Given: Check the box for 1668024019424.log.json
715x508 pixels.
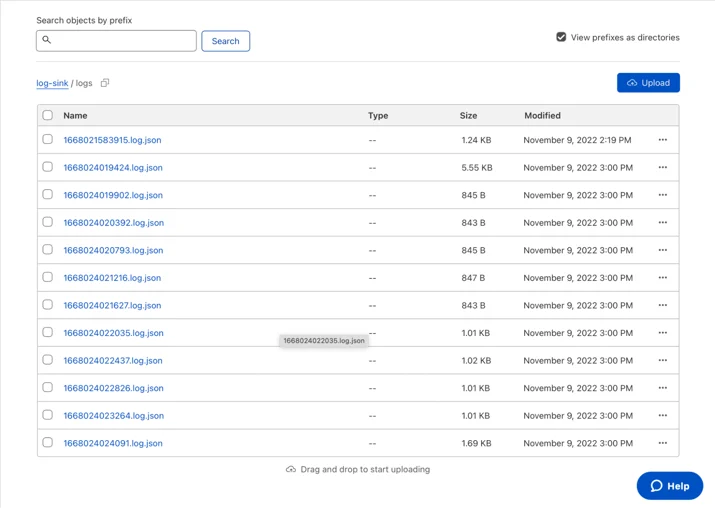Looking at the screenshot, I should tap(47, 167).
